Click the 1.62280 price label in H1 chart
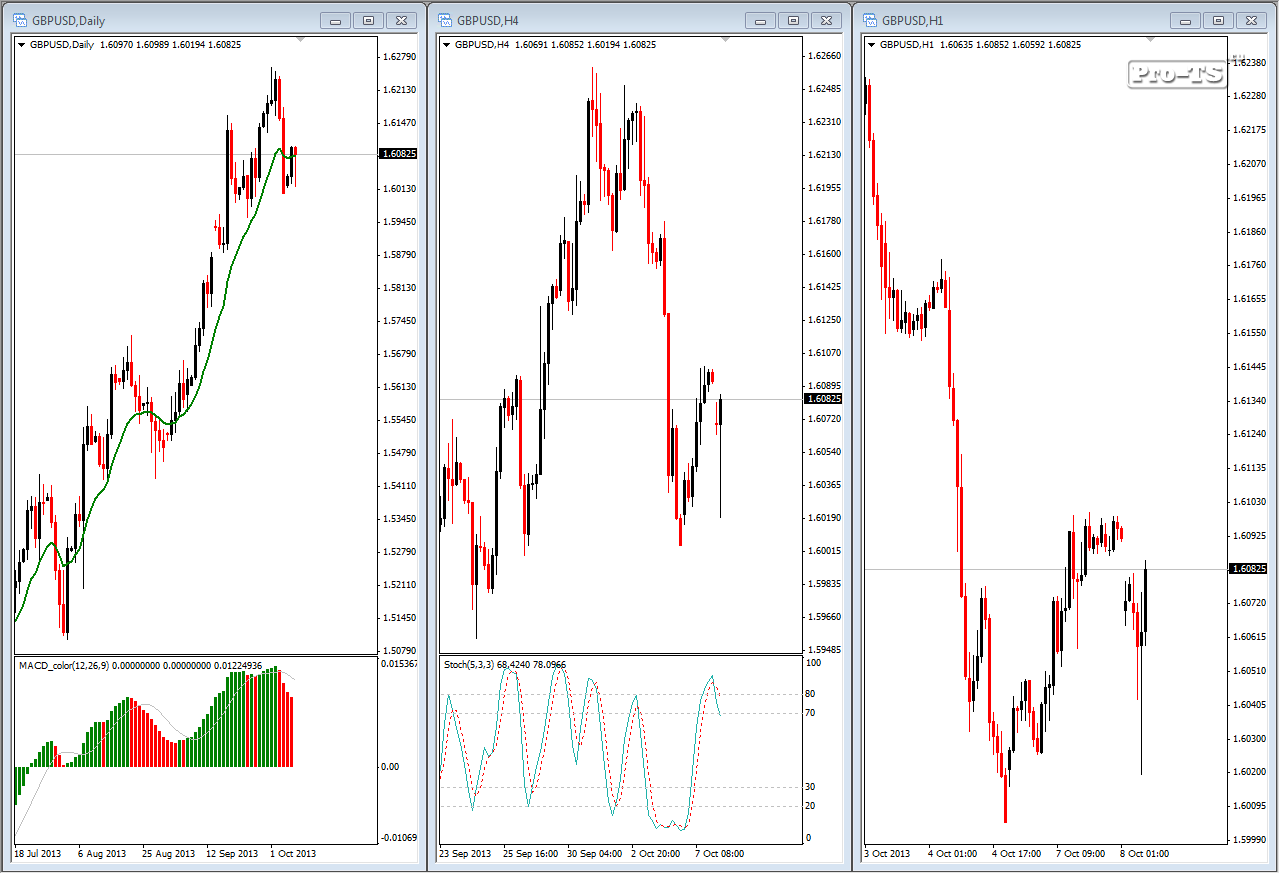The height and width of the screenshot is (874, 1280). point(1250,97)
